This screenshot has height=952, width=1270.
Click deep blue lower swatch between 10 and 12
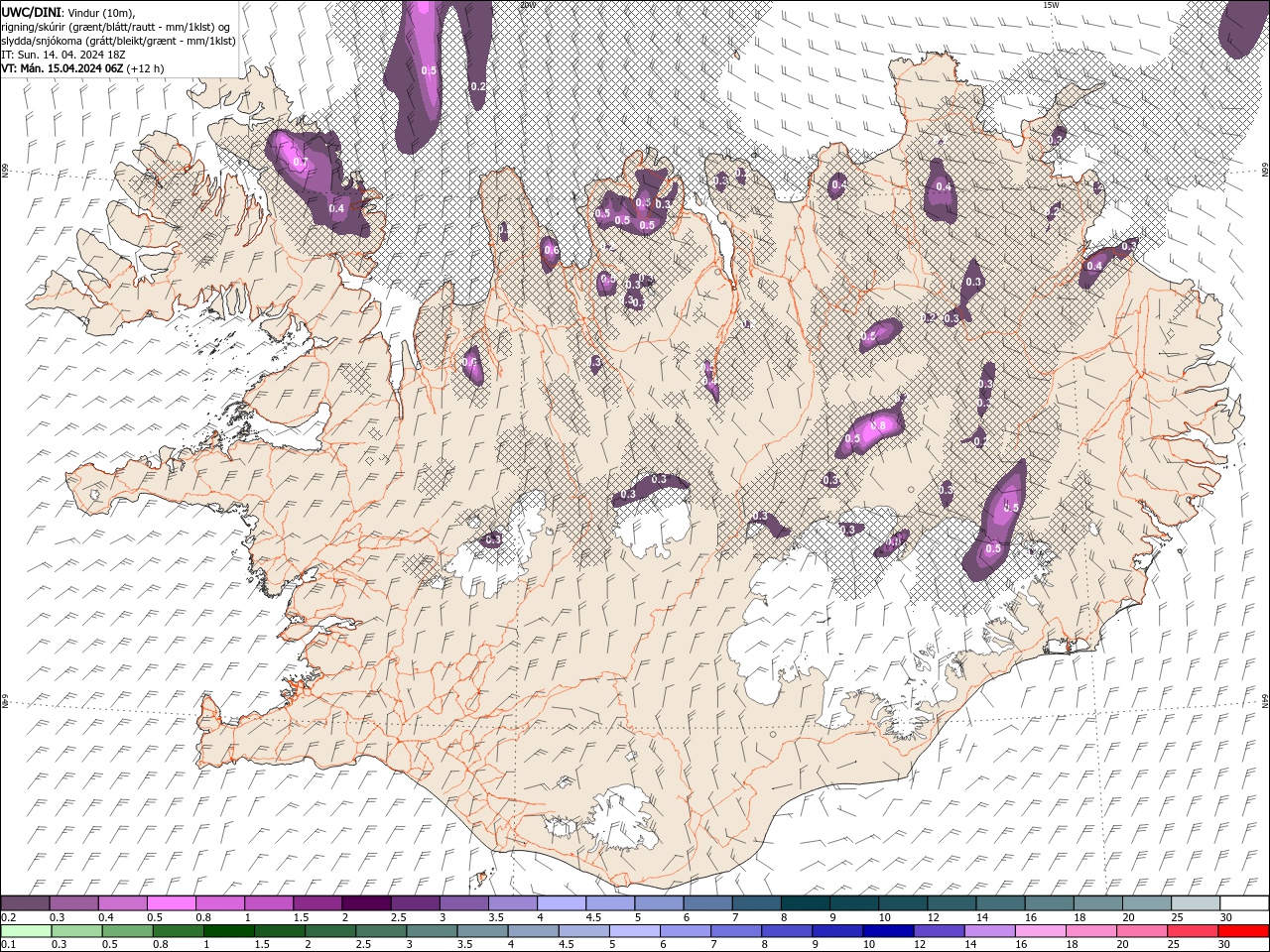click(x=888, y=931)
